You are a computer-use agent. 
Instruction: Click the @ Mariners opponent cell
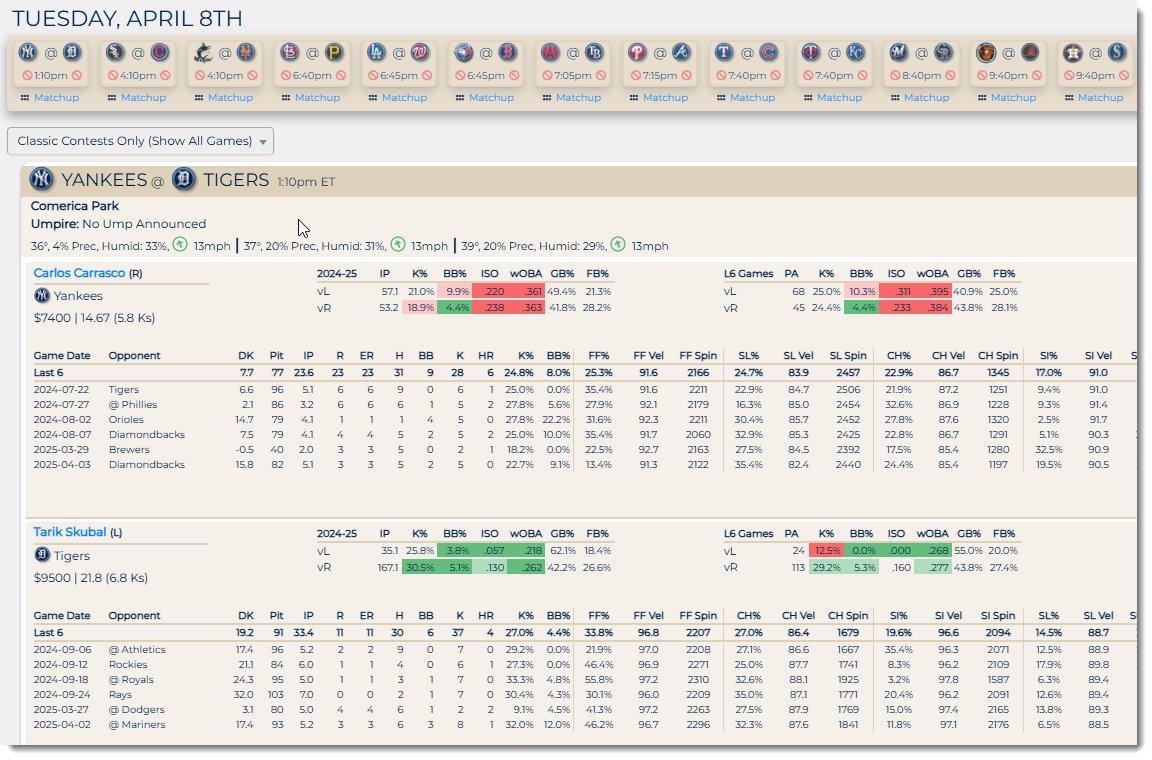[x=137, y=725]
